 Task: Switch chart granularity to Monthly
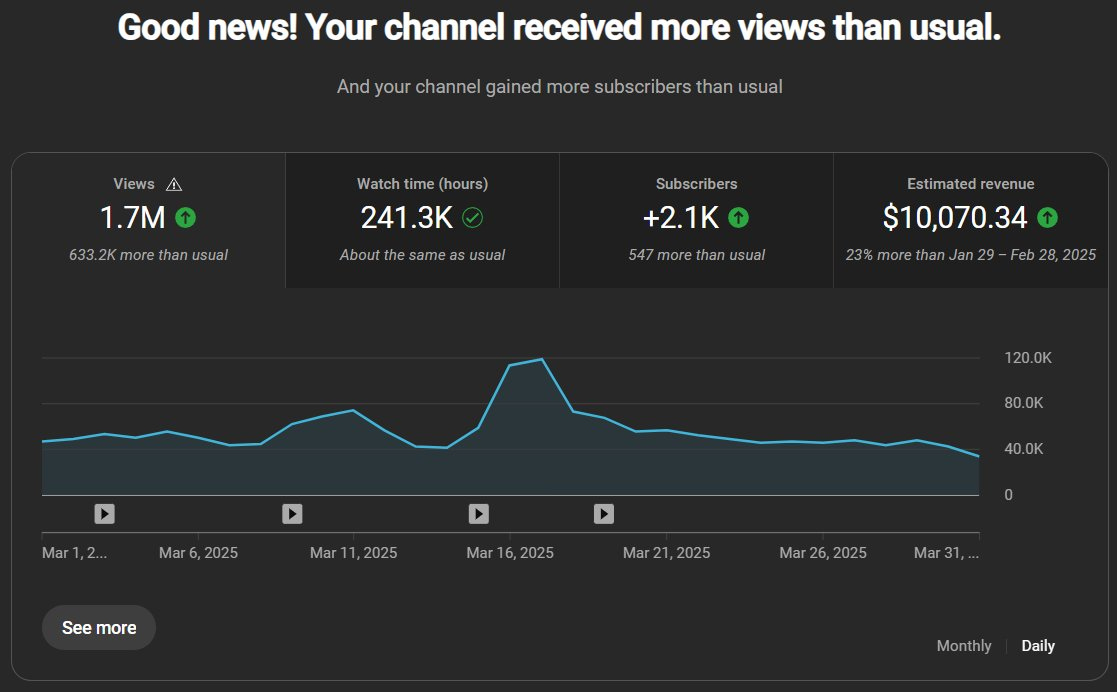click(x=964, y=646)
